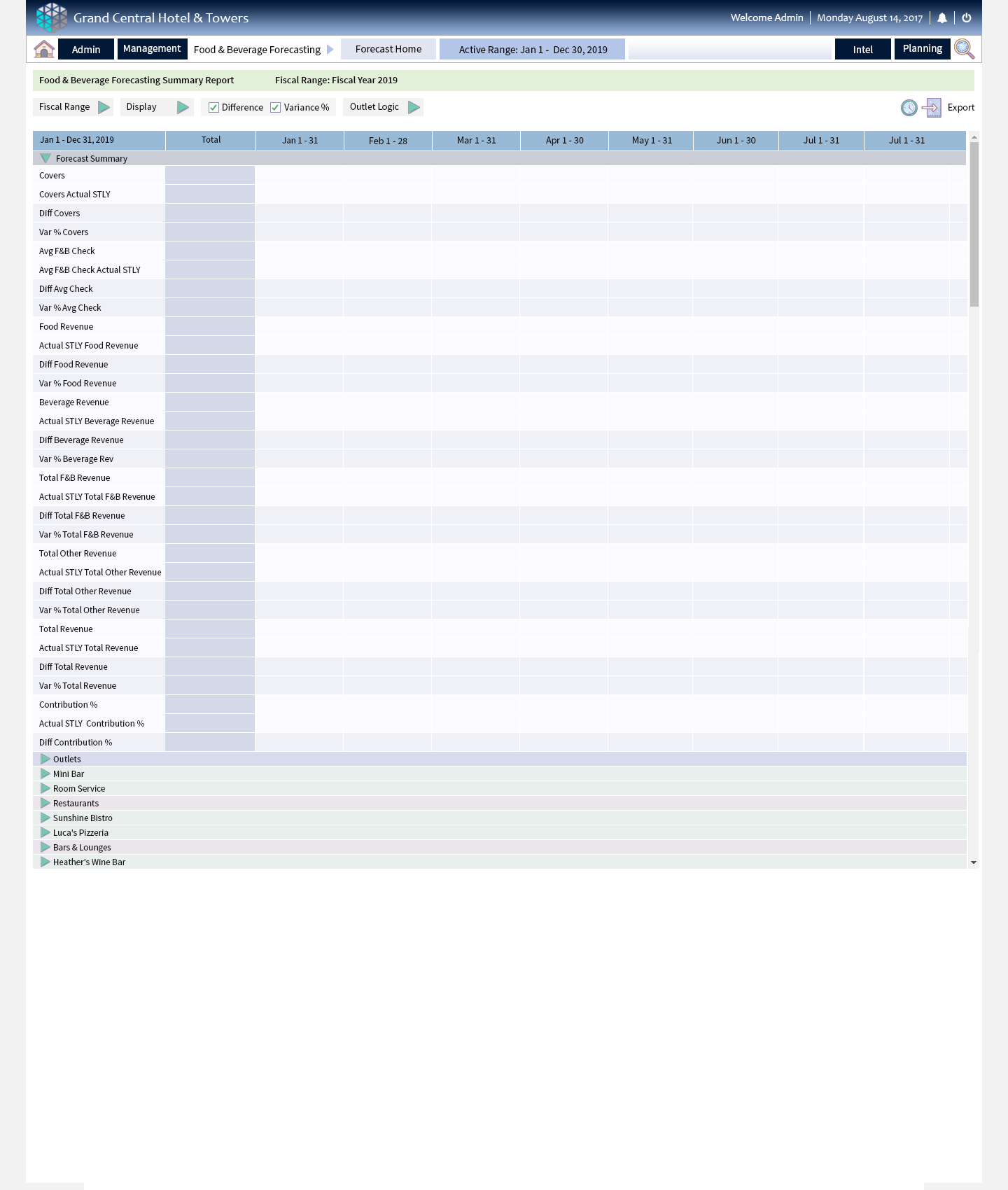Click the home icon in navigation bar

click(x=44, y=49)
